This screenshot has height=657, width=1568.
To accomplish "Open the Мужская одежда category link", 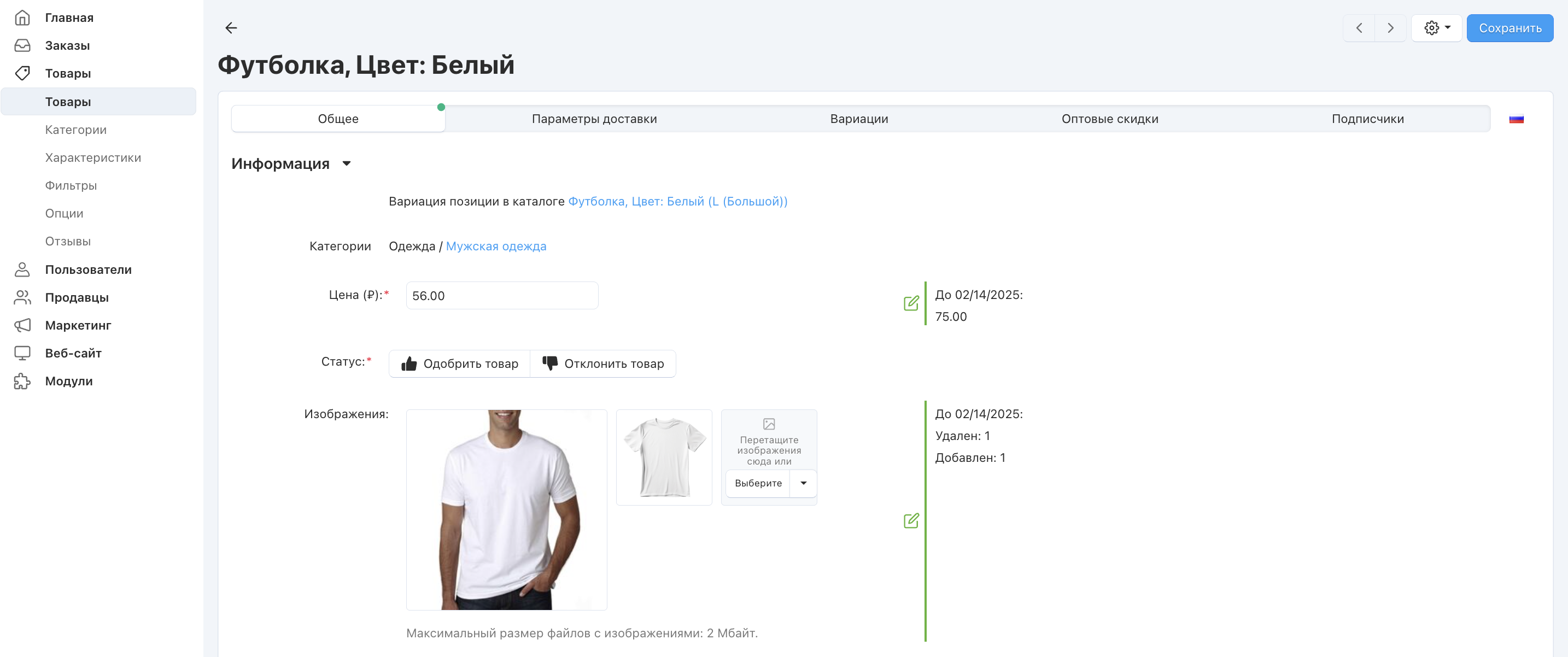I will coord(495,247).
